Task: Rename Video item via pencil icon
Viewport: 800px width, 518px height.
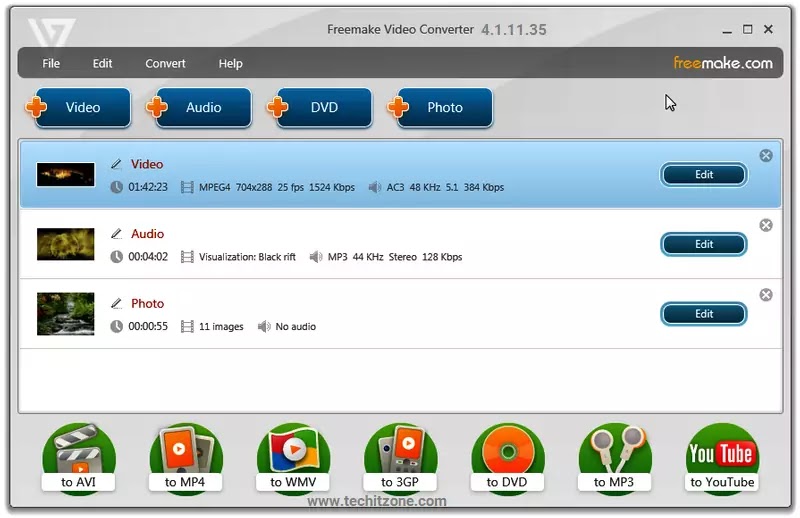Action: [x=116, y=164]
